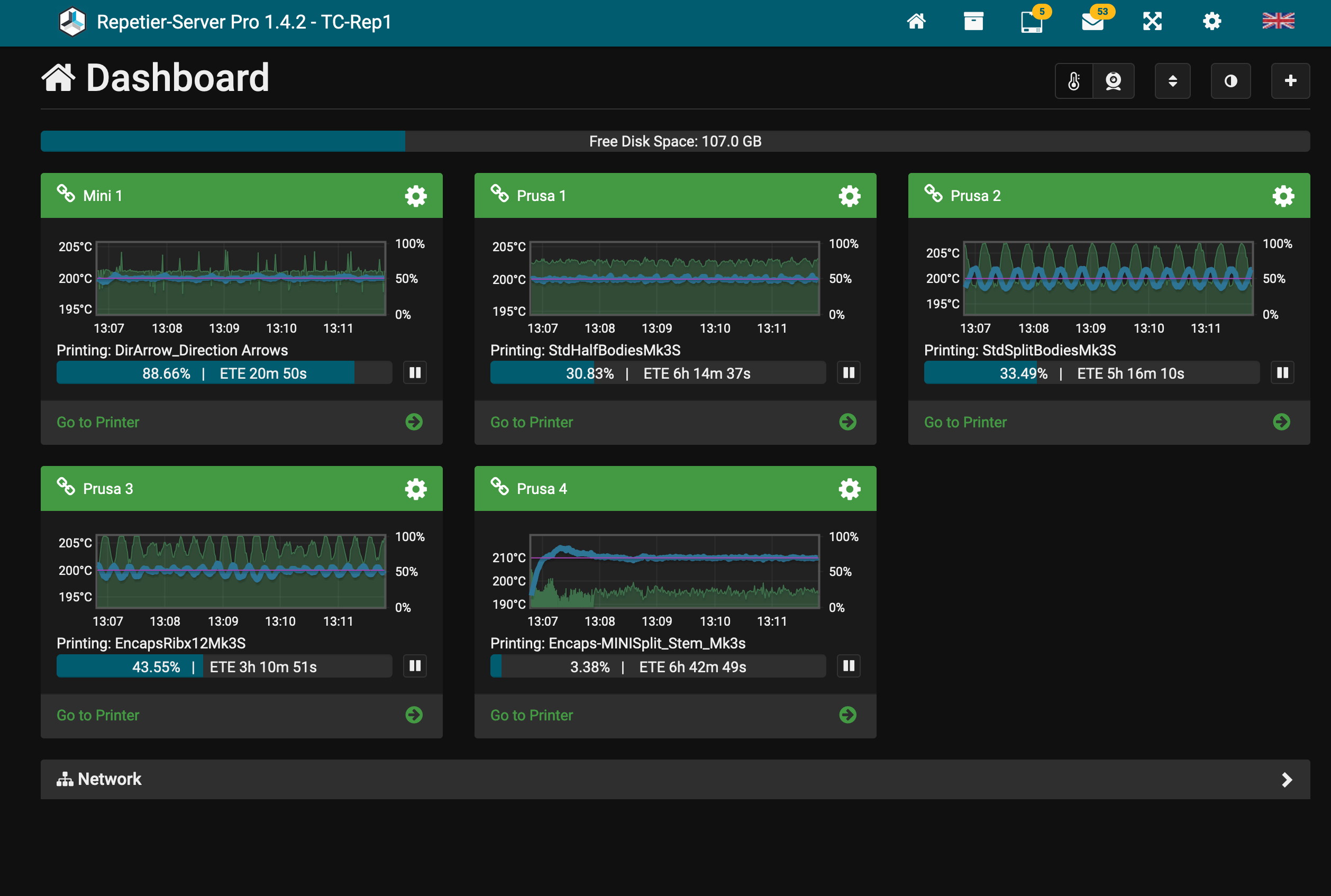Toggle dark/light contrast theme button
This screenshot has height=896, width=1331.
tap(1230, 81)
